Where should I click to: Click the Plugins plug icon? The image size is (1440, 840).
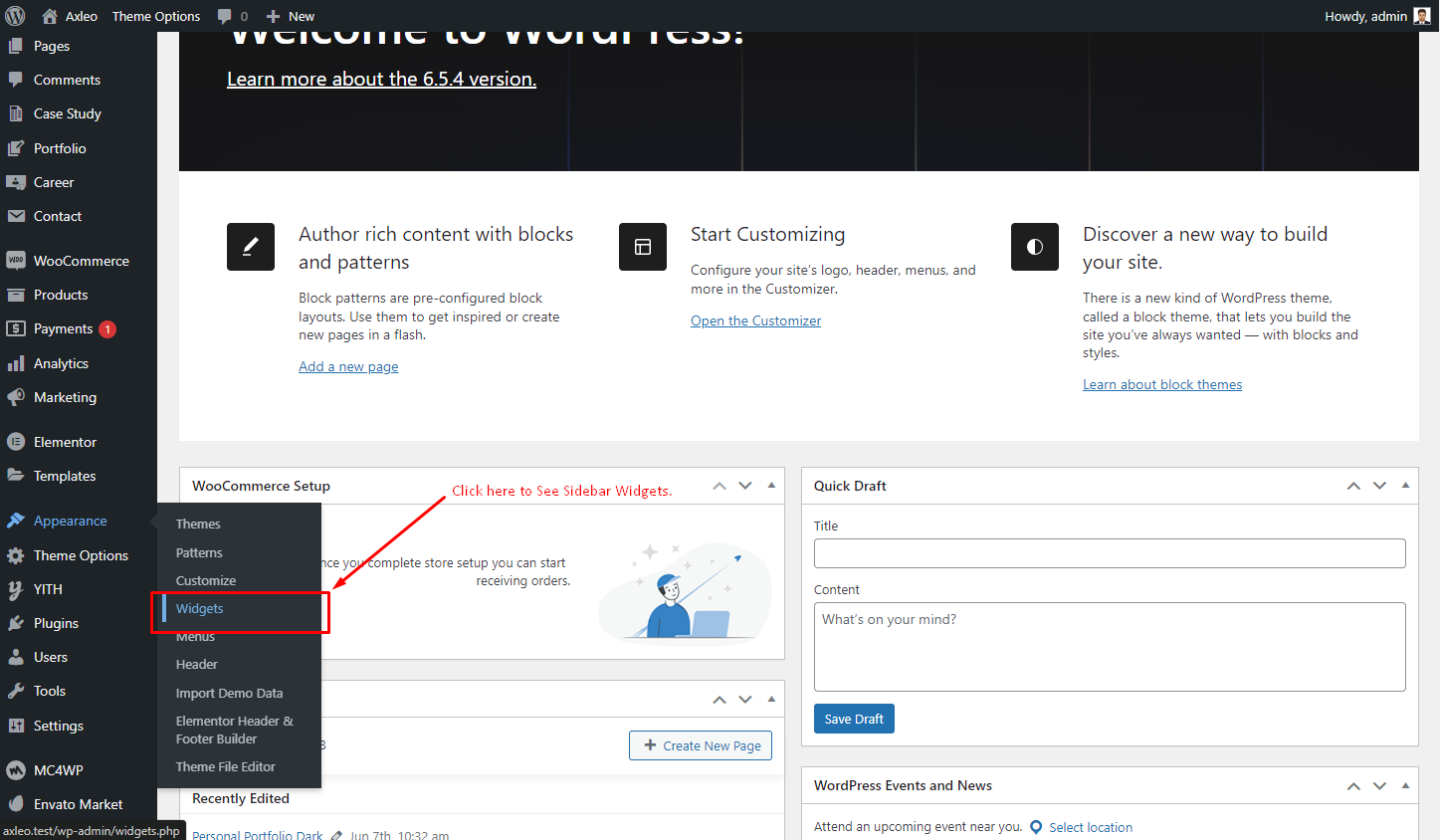point(16,623)
